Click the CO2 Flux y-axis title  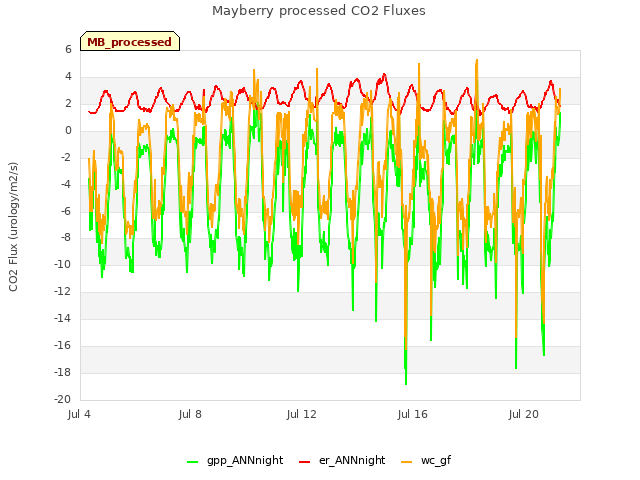(x=13, y=227)
